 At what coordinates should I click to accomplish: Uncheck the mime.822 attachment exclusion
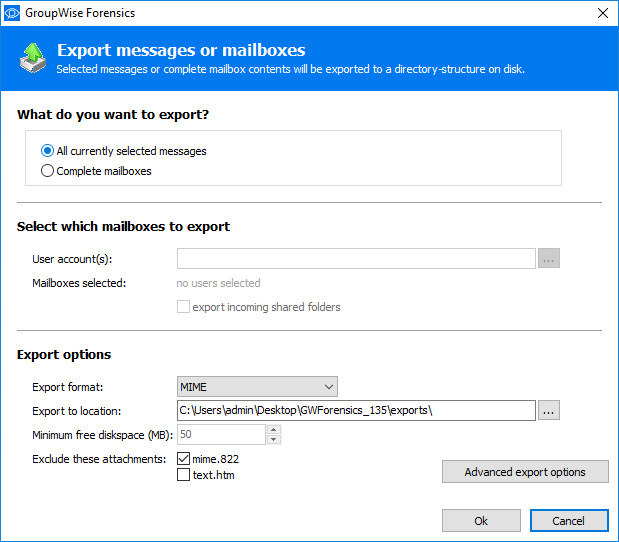184,459
